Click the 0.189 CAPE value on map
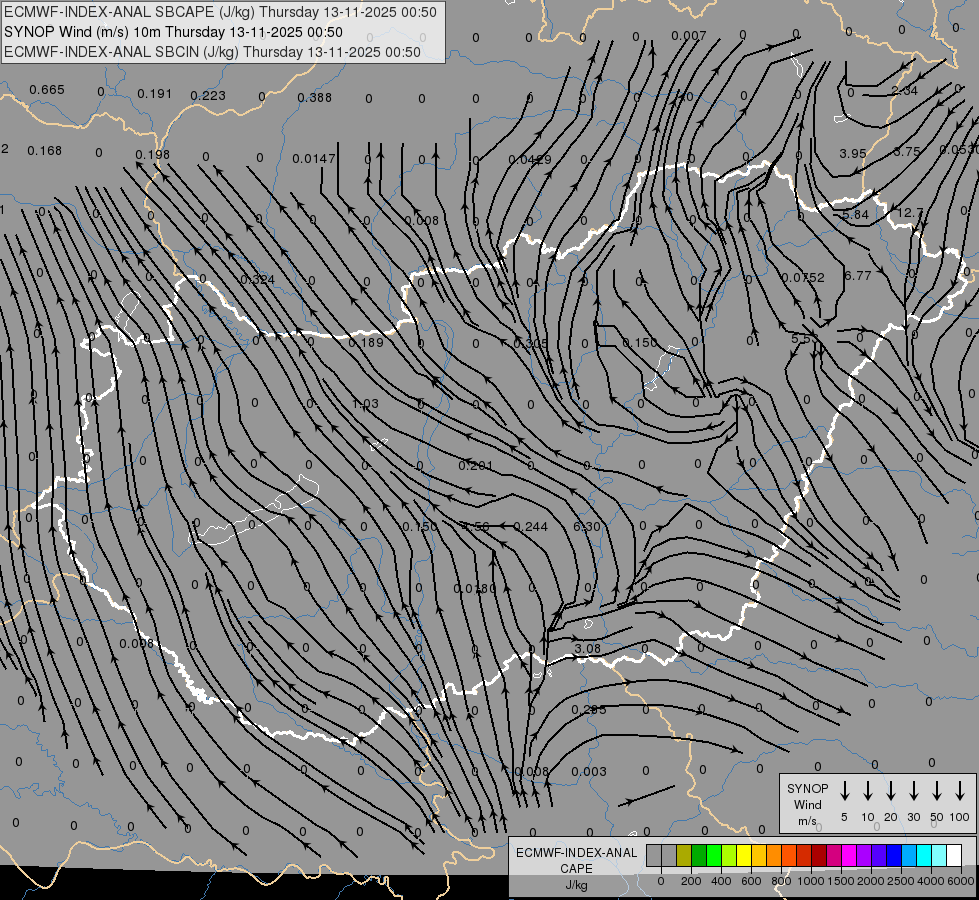This screenshot has height=900, width=979. (366, 342)
